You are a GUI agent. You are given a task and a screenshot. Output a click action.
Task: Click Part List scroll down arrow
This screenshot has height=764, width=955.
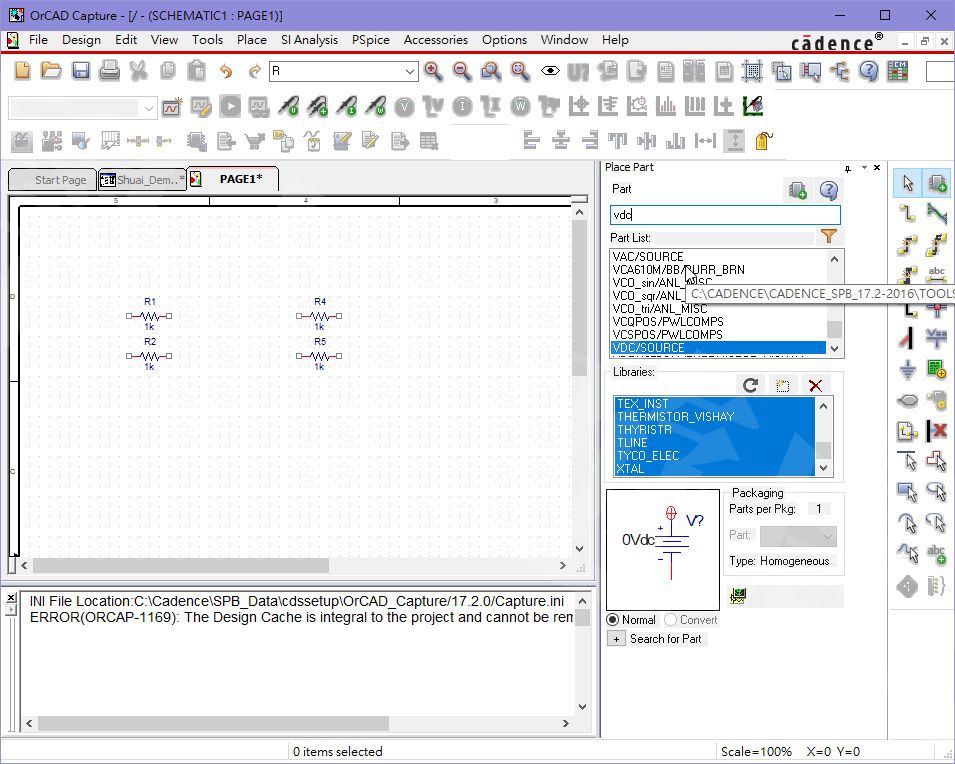(834, 350)
